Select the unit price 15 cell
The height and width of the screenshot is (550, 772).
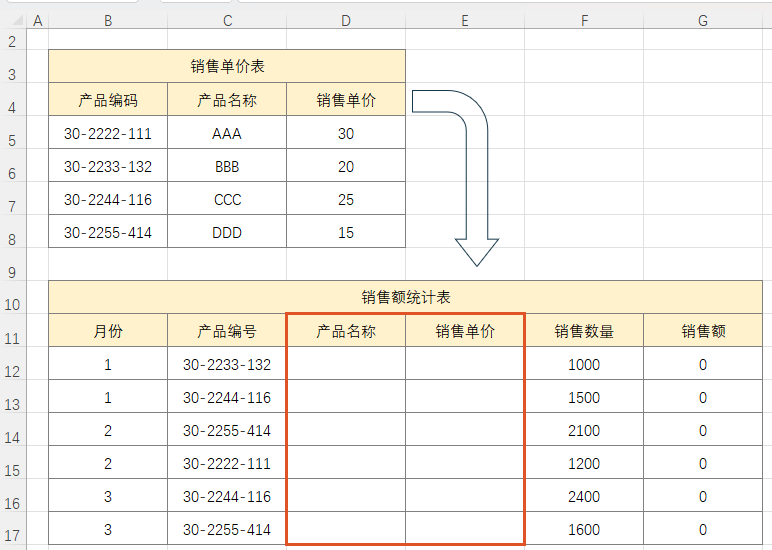pyautogui.click(x=346, y=232)
